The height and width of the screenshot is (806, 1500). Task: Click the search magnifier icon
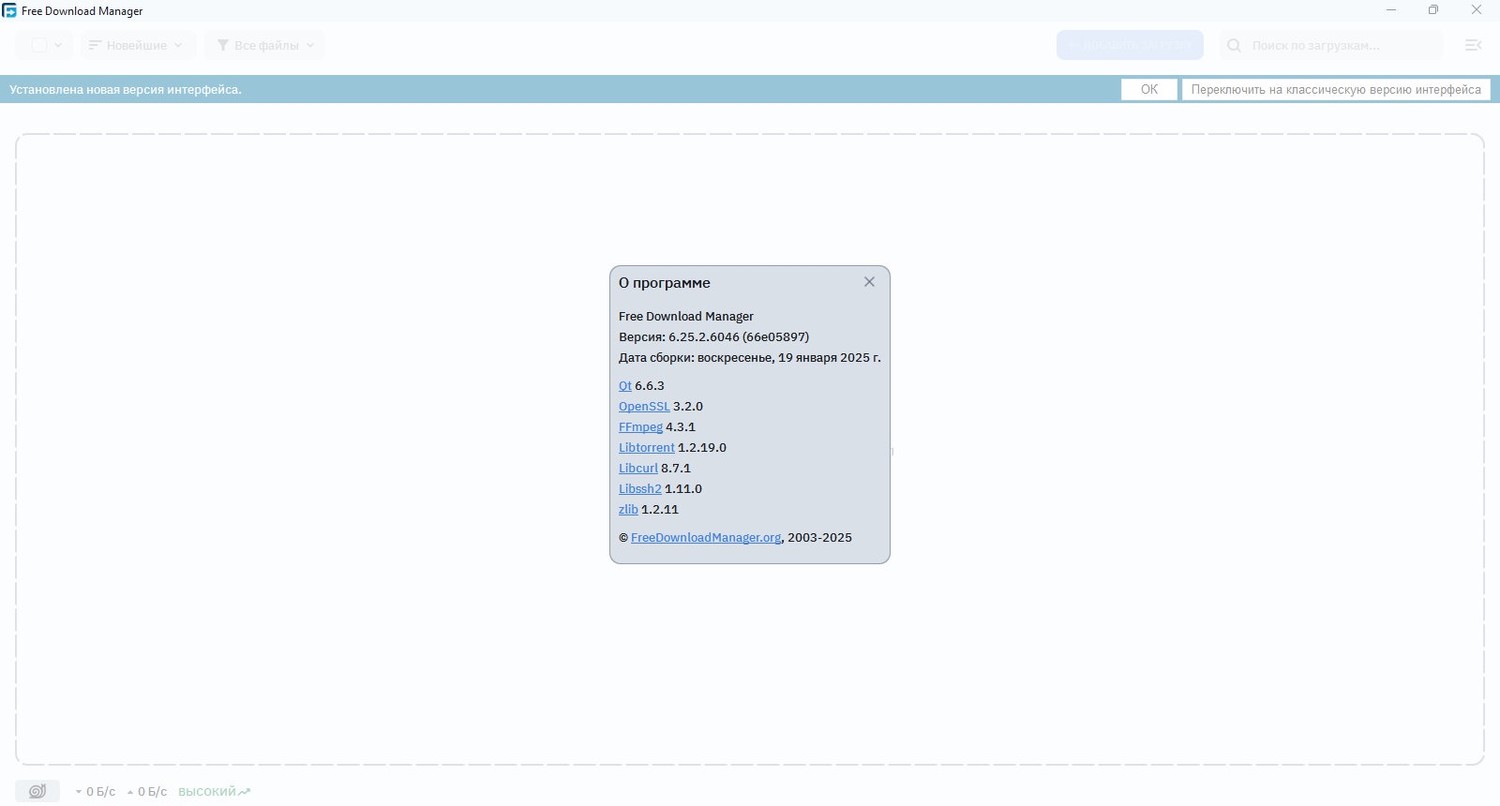pos(1234,45)
